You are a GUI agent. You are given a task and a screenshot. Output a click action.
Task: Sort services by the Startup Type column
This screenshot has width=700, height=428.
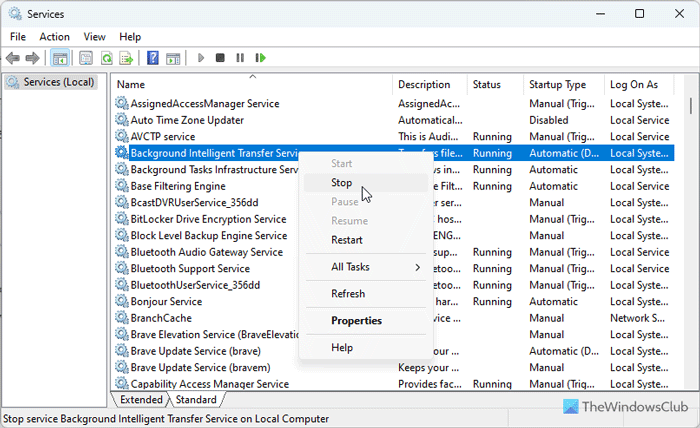(x=557, y=85)
